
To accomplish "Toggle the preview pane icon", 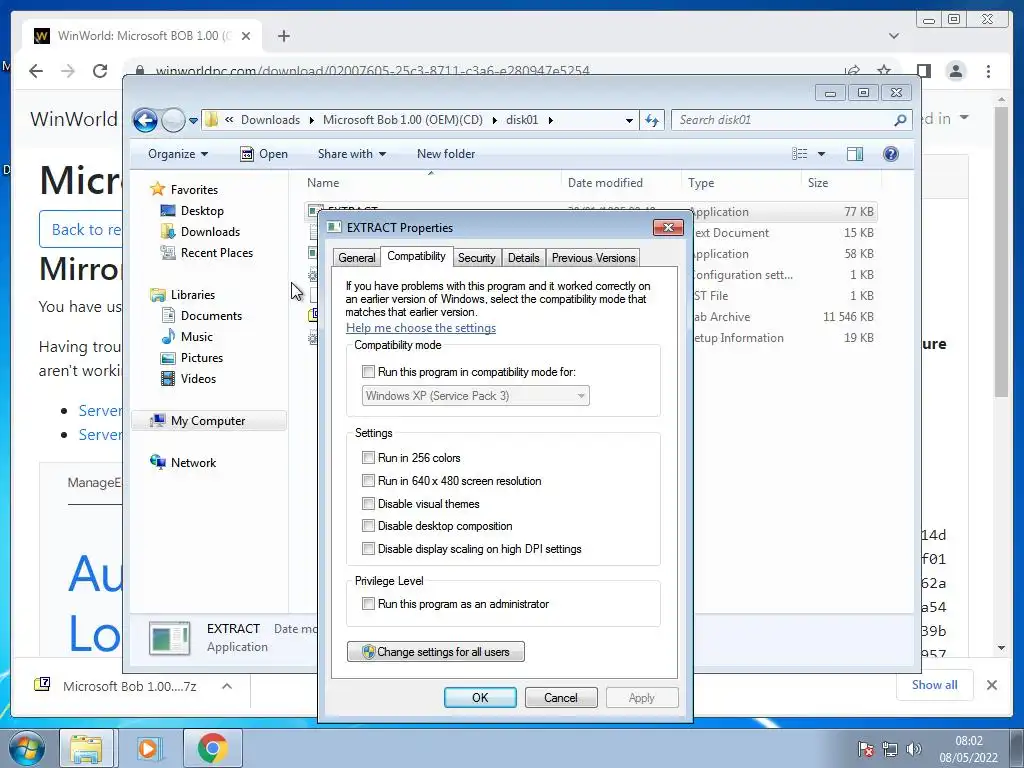I will (x=855, y=154).
